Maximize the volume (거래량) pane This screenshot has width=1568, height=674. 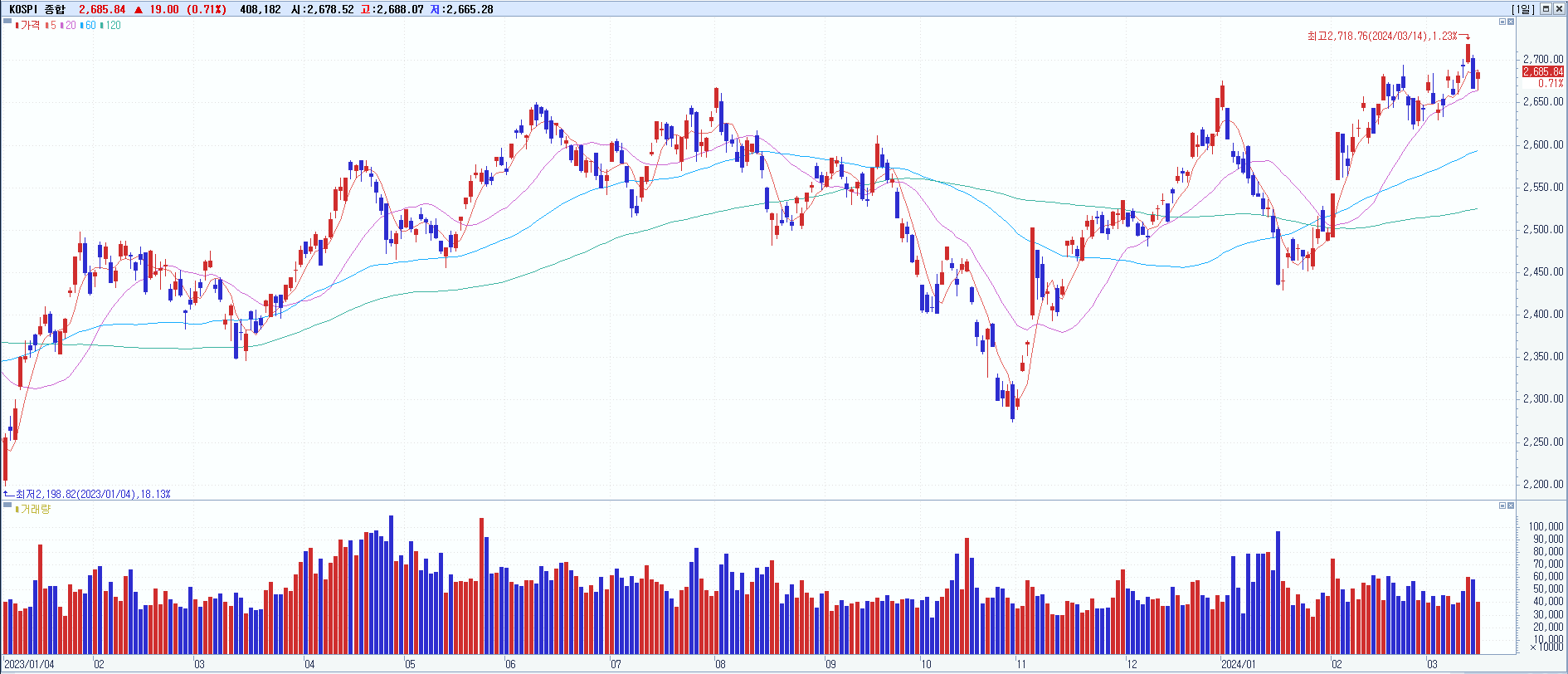pyautogui.click(x=1502, y=505)
